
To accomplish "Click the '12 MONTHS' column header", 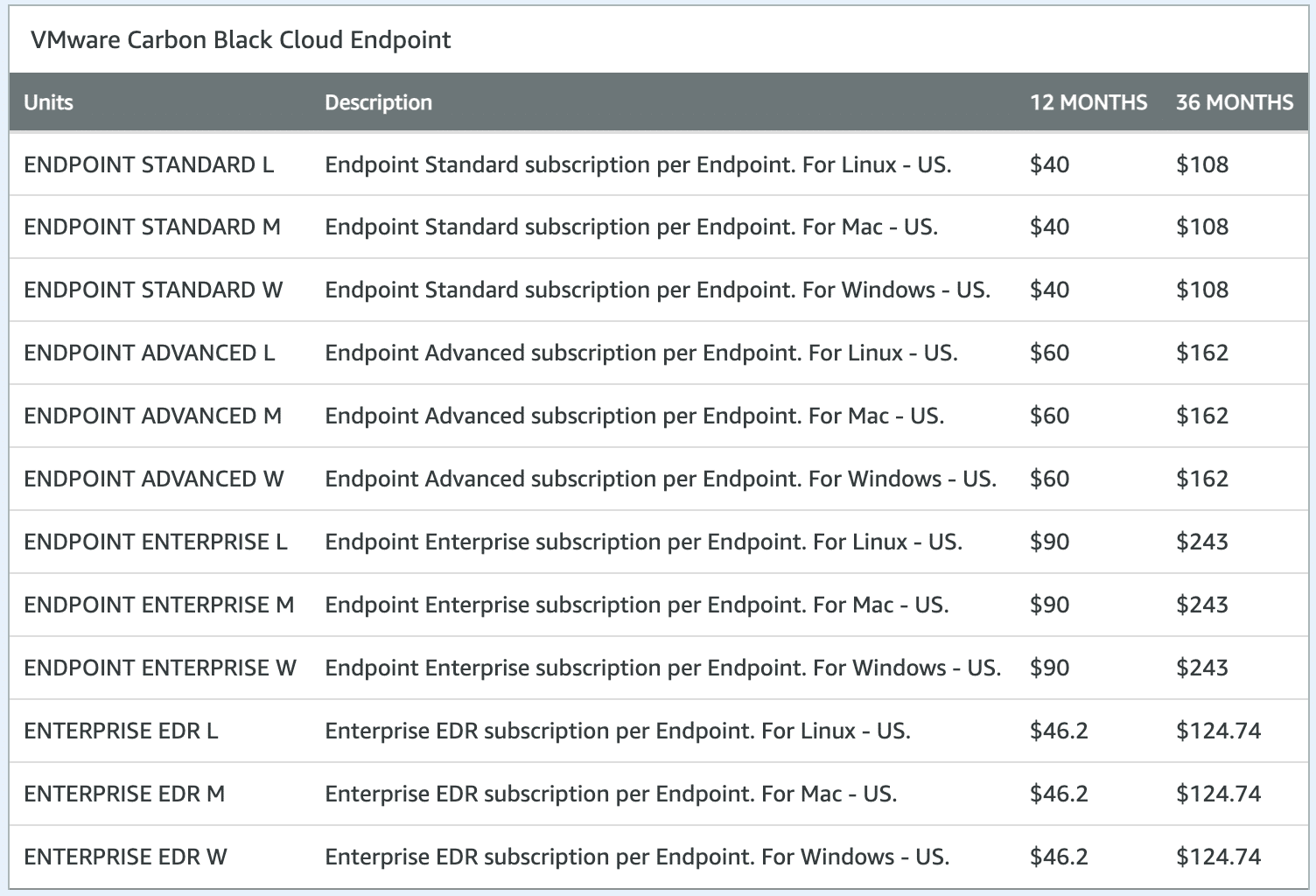I will coord(1088,102).
